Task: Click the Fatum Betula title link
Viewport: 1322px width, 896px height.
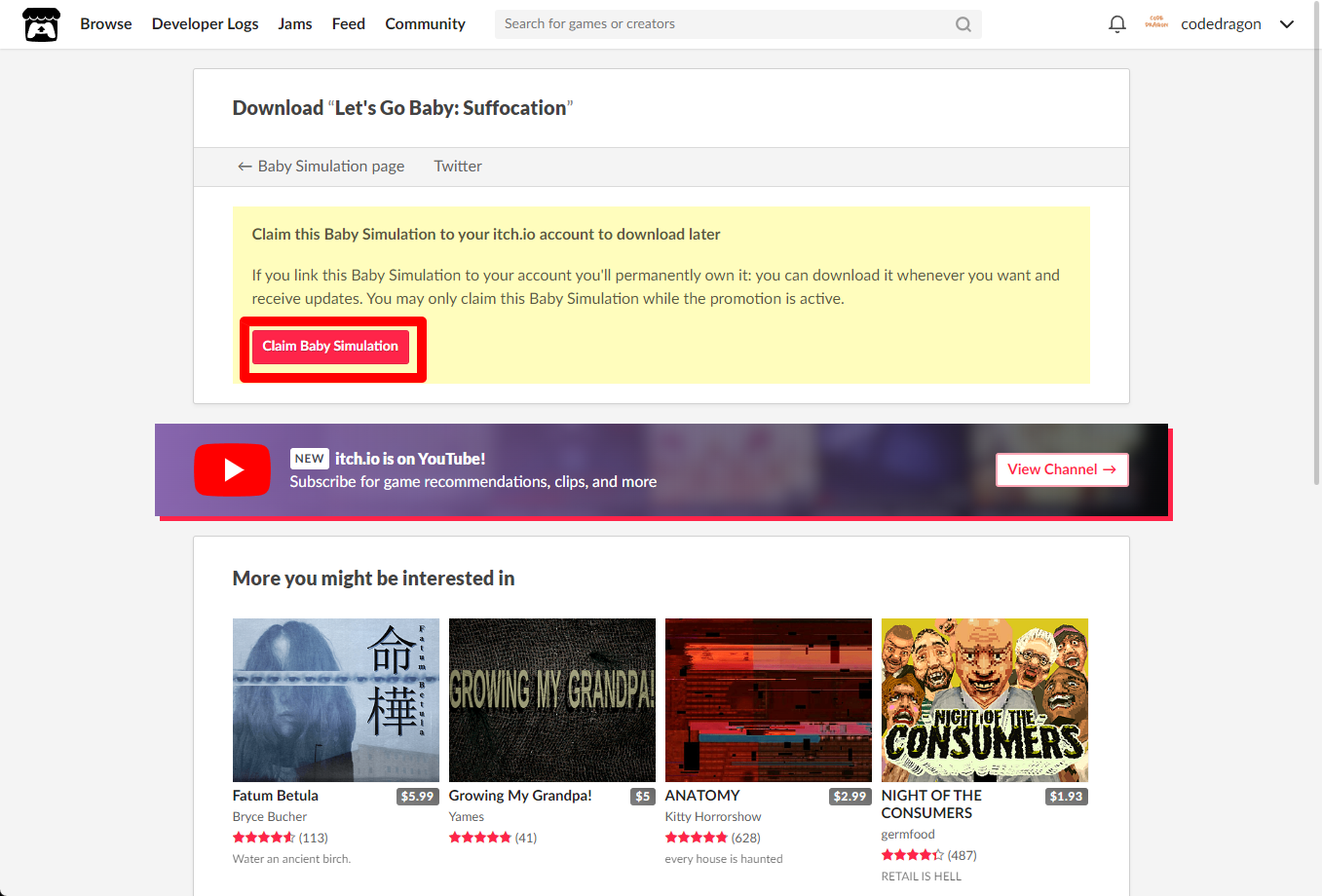Action: click(276, 796)
